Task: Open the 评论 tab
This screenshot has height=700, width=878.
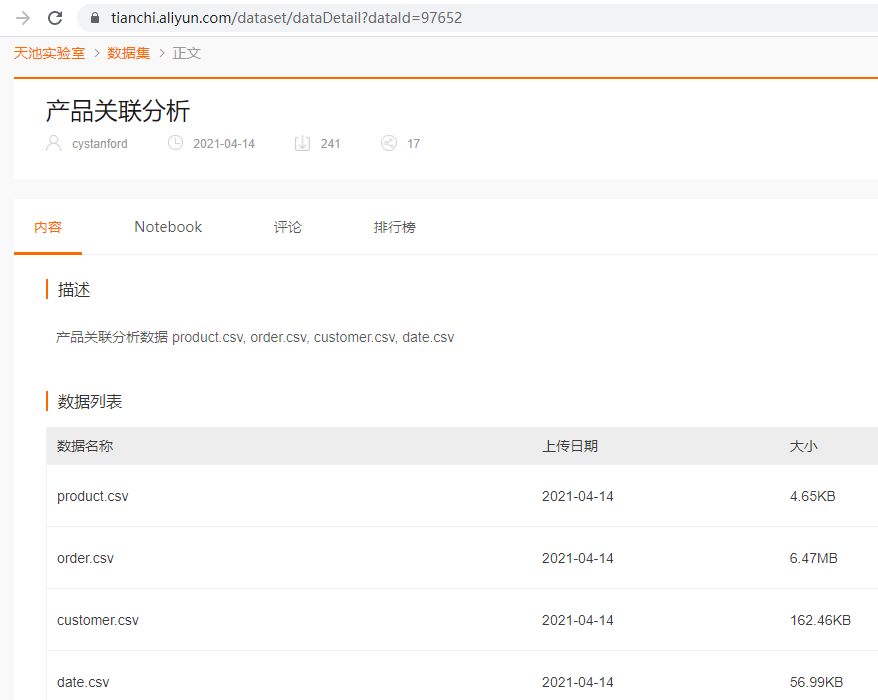Action: [x=287, y=227]
